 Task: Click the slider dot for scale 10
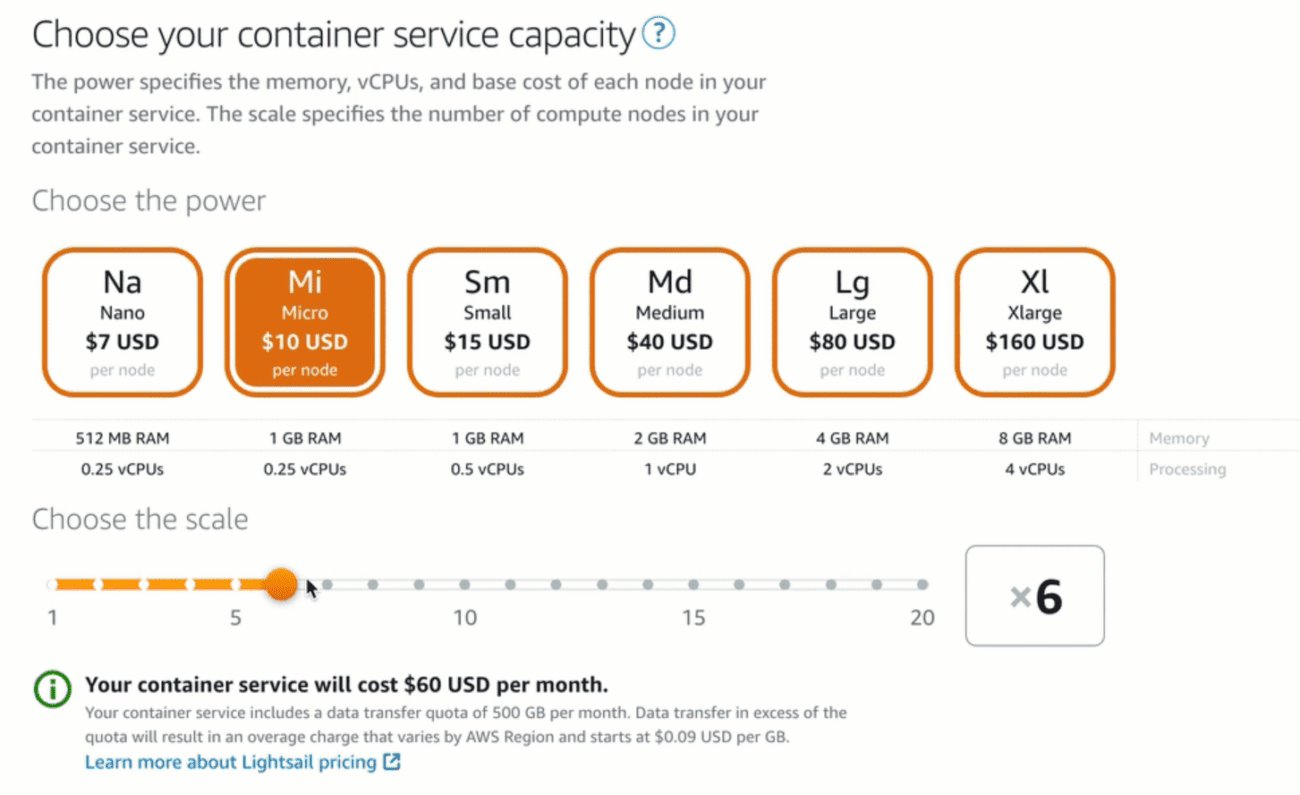click(465, 584)
